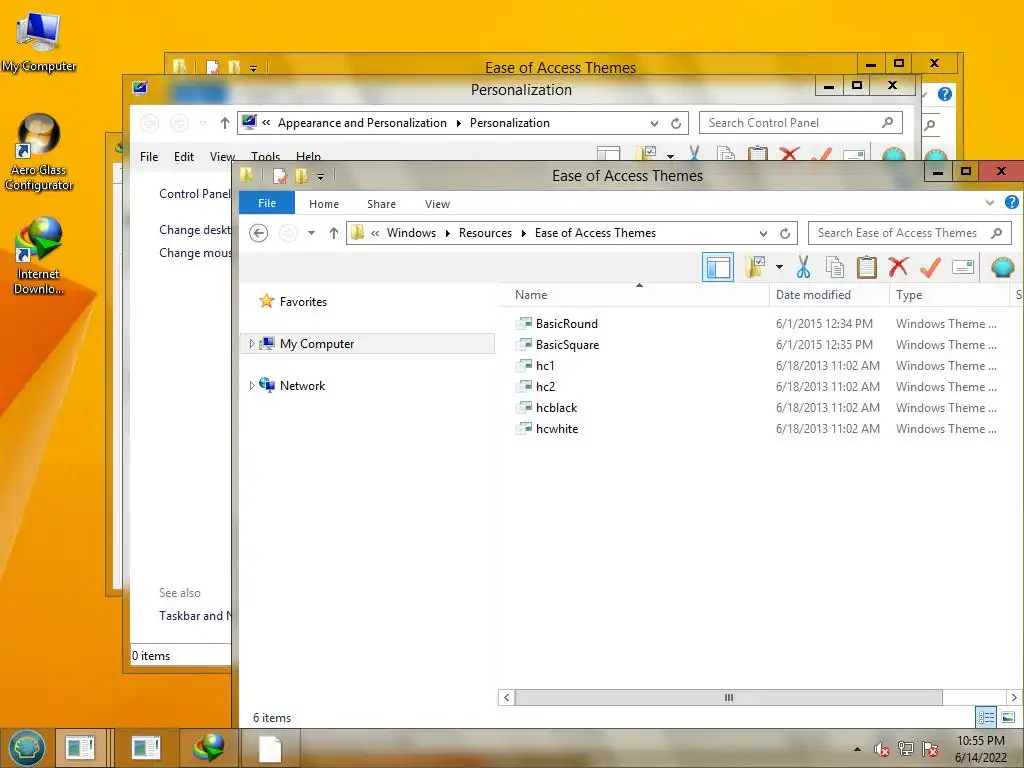Click the orange checkmark Properties icon
Screen dimensions: 1024x768
[930, 266]
